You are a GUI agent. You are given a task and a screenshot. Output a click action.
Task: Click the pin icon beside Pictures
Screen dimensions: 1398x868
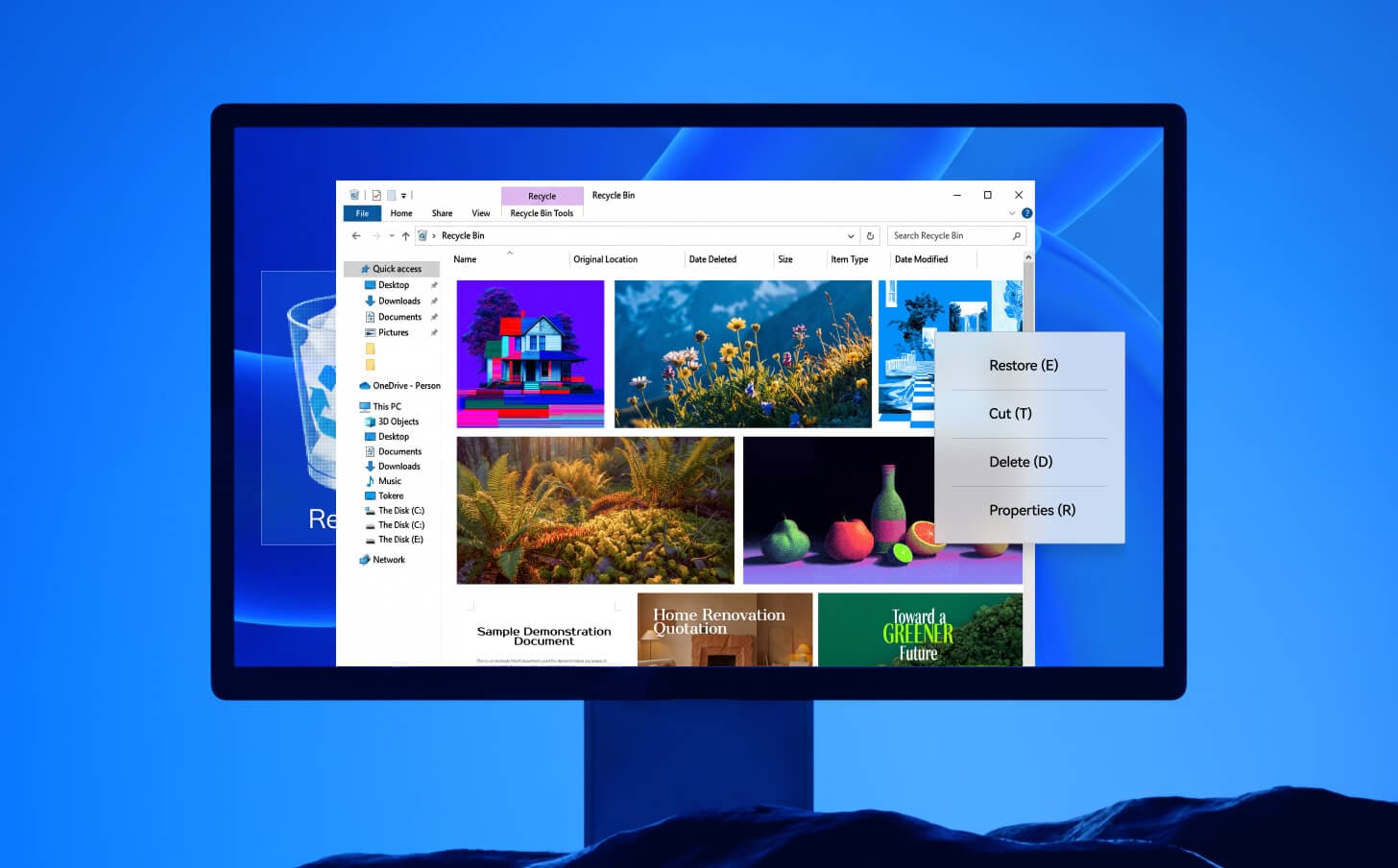tap(434, 332)
